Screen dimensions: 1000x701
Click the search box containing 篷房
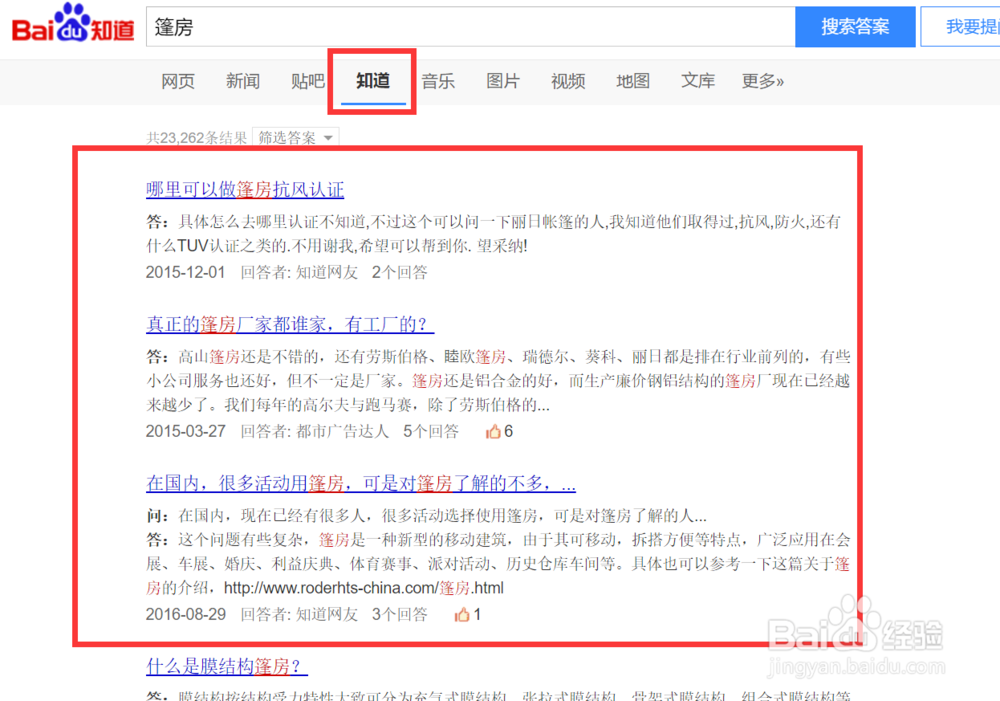click(x=471, y=27)
